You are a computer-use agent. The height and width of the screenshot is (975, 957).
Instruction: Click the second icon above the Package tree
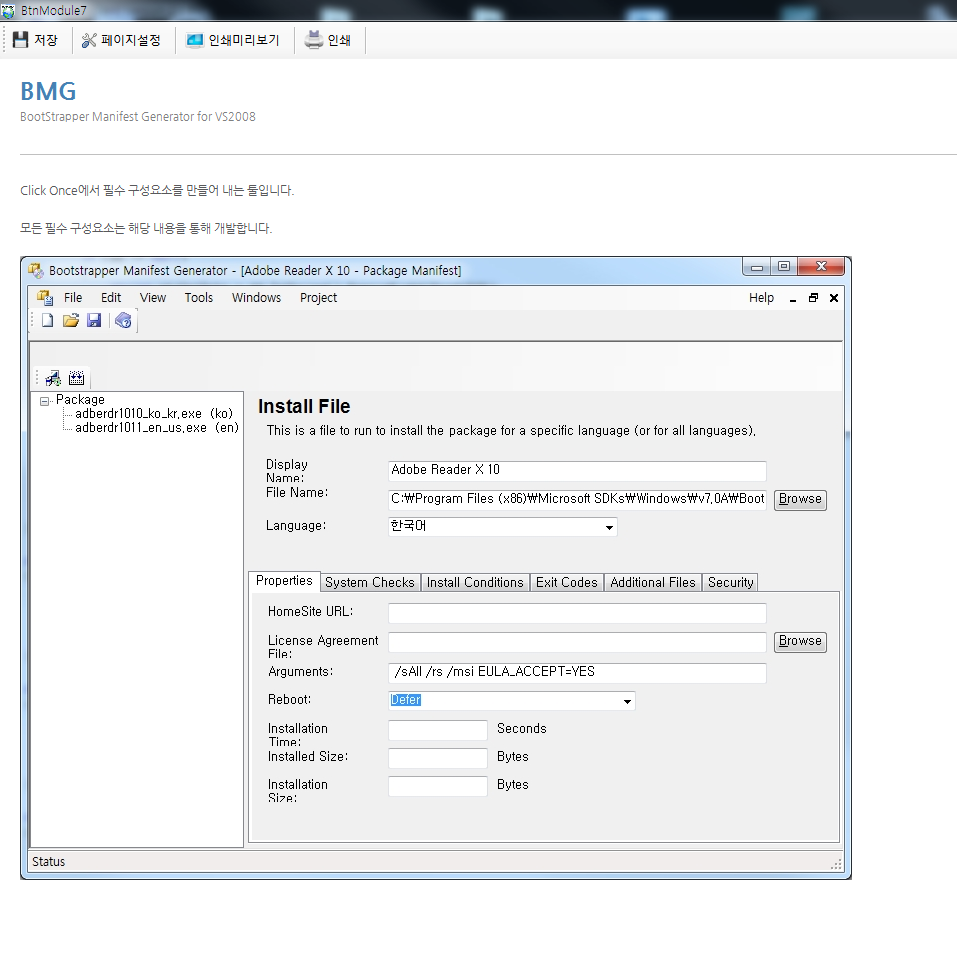point(76,377)
